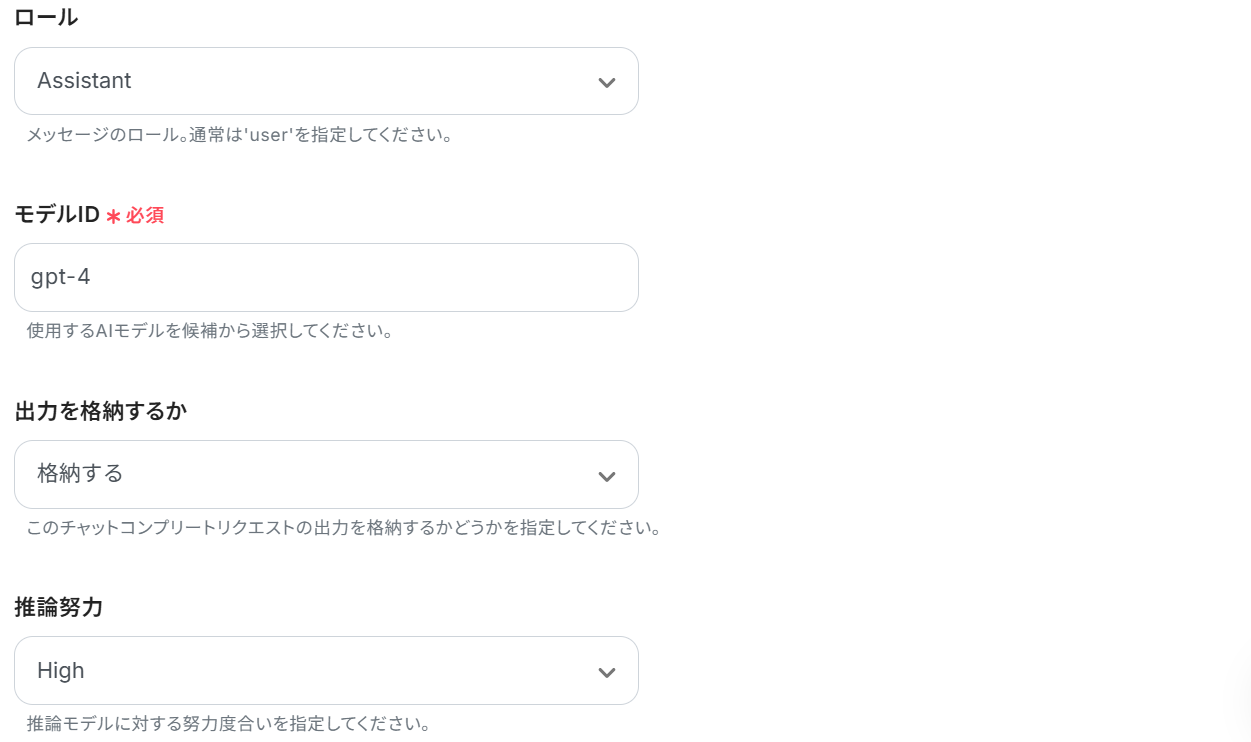Open the ロール dropdown showing Assistant
This screenshot has width=1251, height=742.
(x=326, y=81)
